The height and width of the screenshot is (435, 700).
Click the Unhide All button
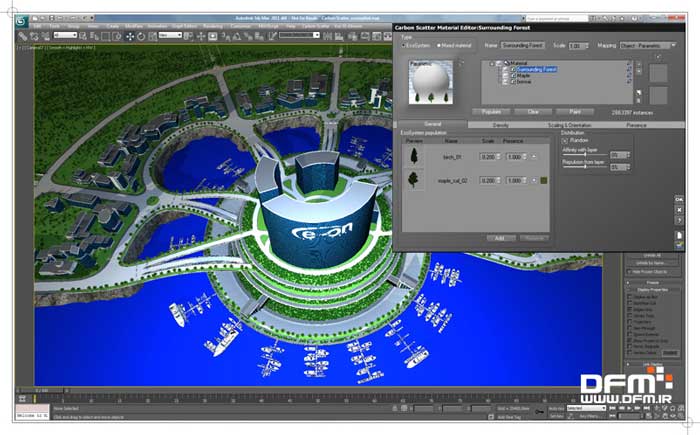coord(652,255)
